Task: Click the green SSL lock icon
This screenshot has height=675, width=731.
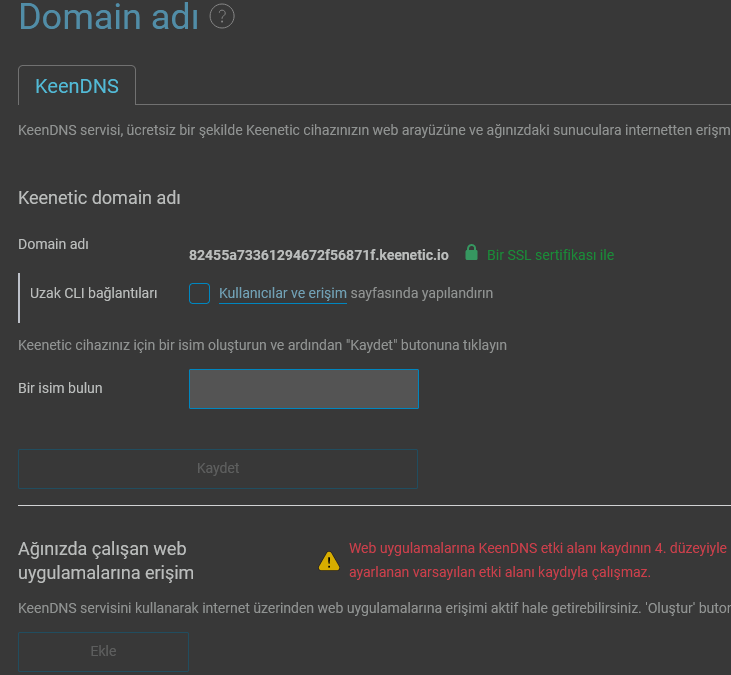Action: coord(471,253)
